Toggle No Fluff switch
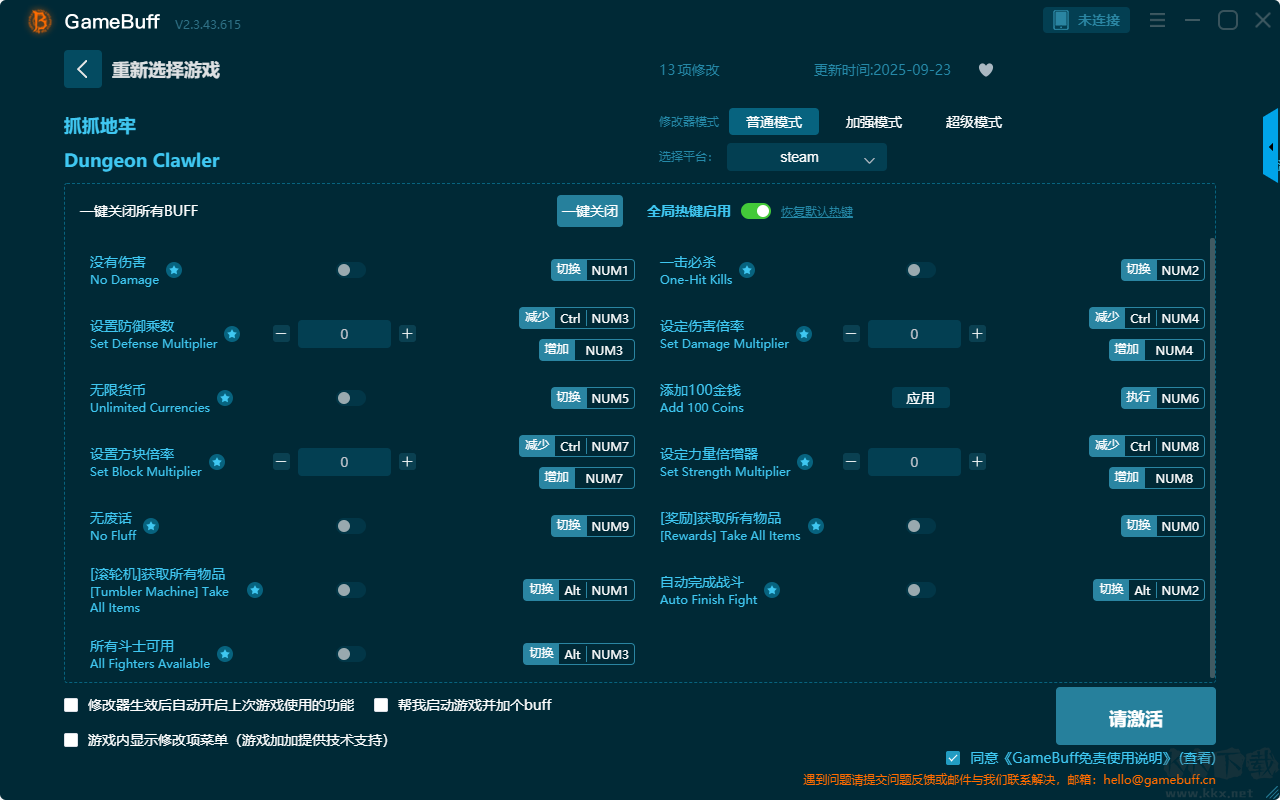 click(351, 526)
